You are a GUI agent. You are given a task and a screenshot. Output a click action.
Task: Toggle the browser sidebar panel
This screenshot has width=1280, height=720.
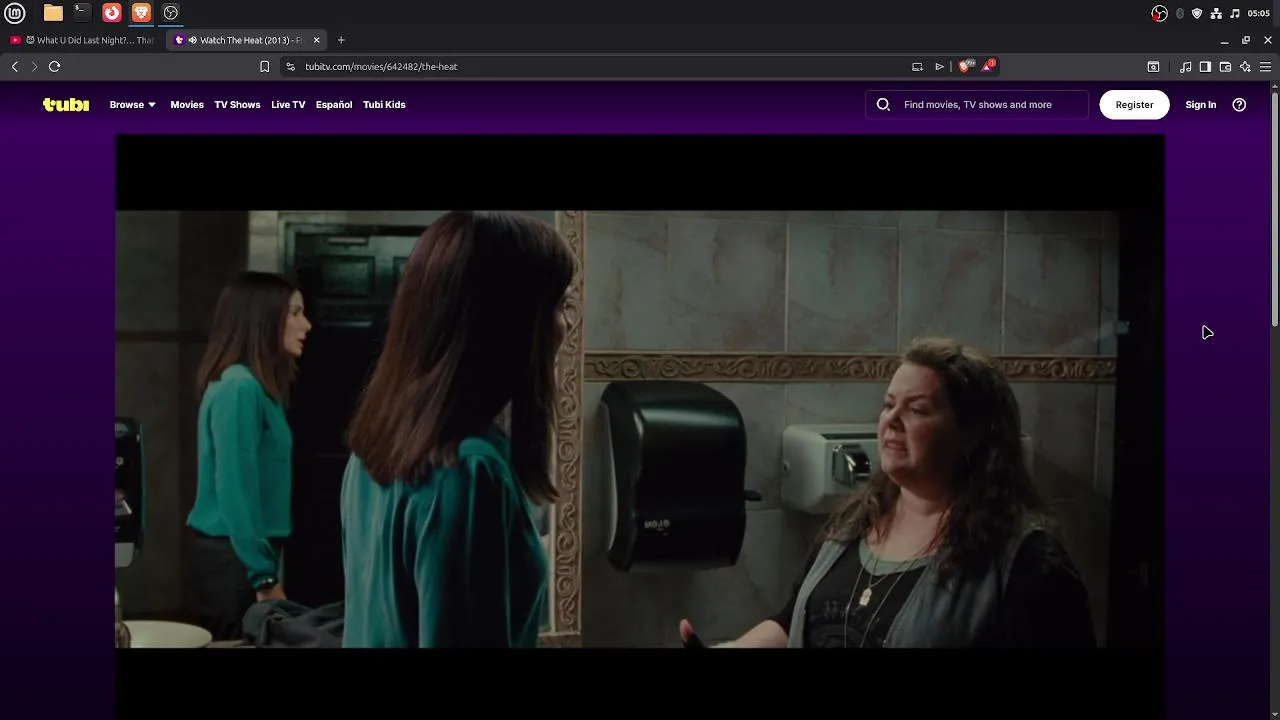point(1205,66)
